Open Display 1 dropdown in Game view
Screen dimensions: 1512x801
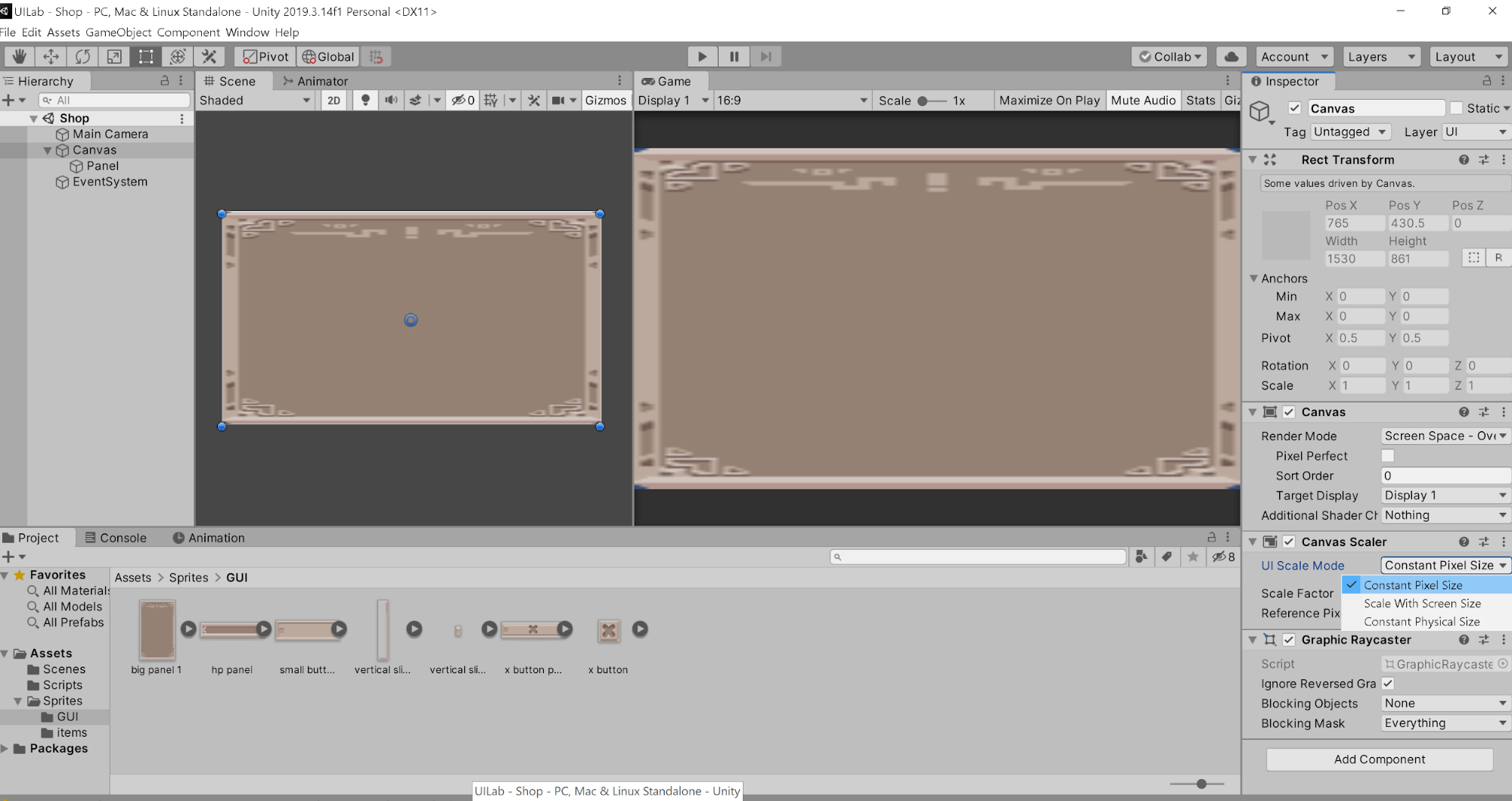[673, 100]
